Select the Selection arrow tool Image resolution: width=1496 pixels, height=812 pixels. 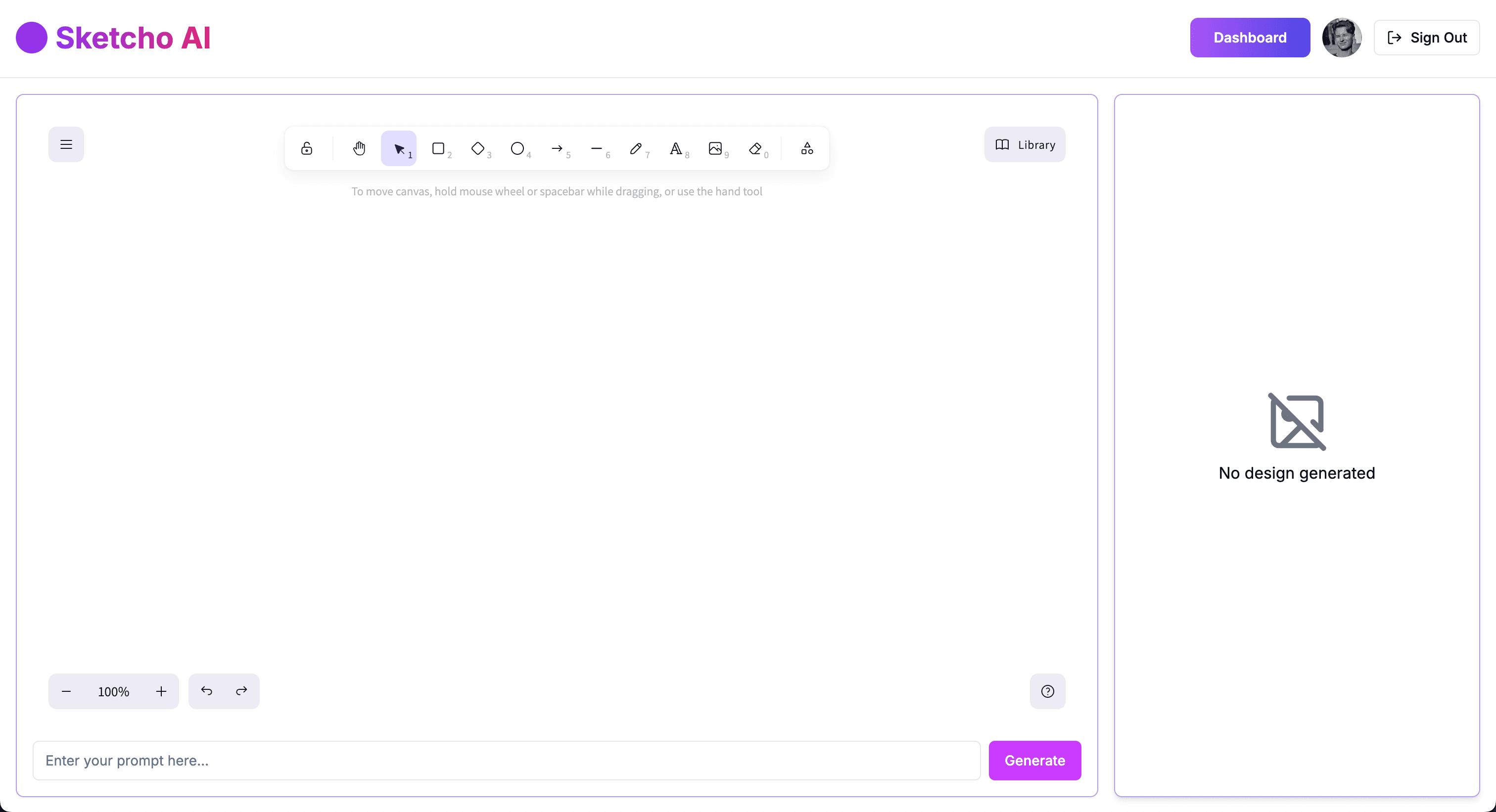398,148
